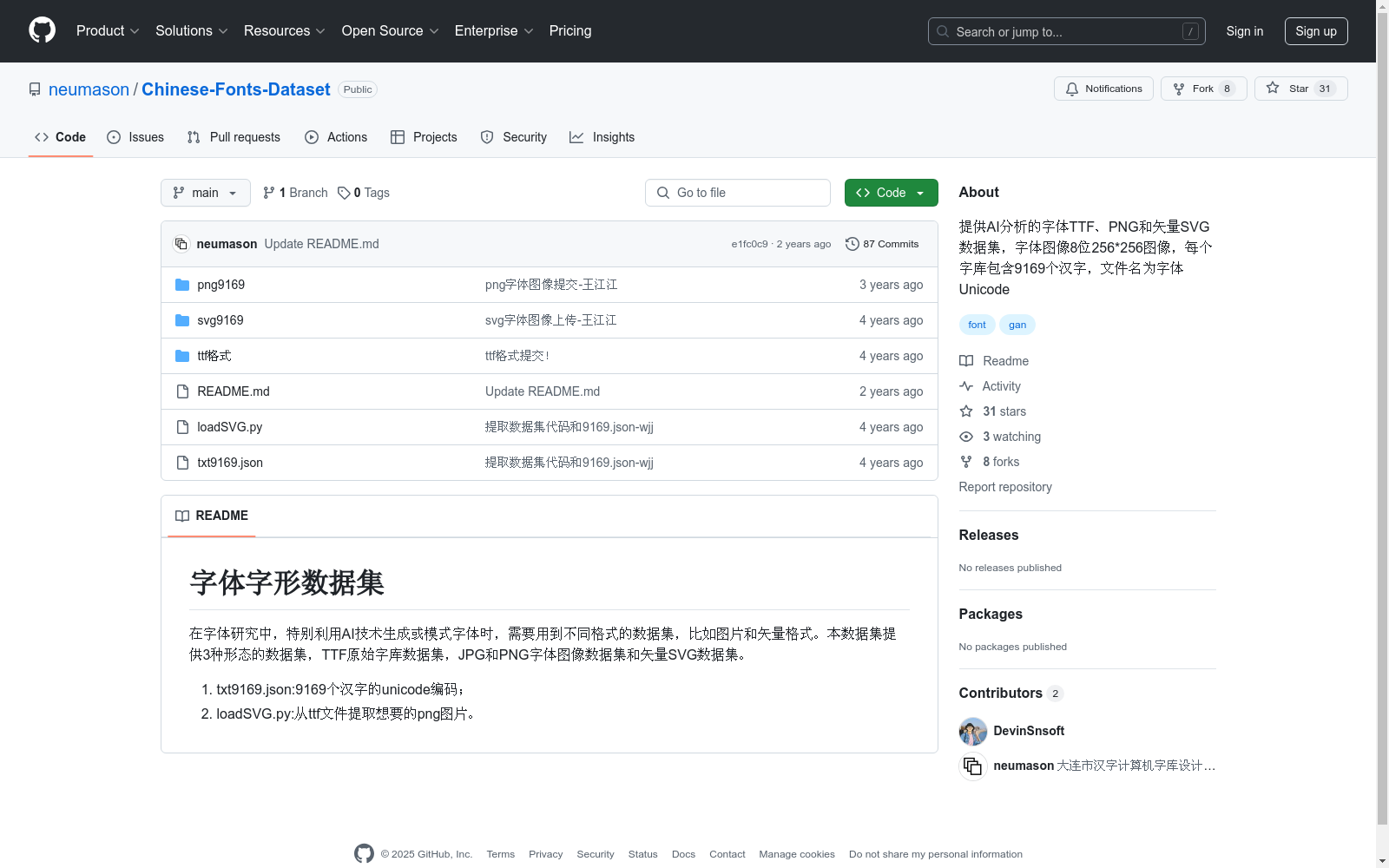Click the Sign up button
Screen dimensions: 1389x868
point(1316,31)
